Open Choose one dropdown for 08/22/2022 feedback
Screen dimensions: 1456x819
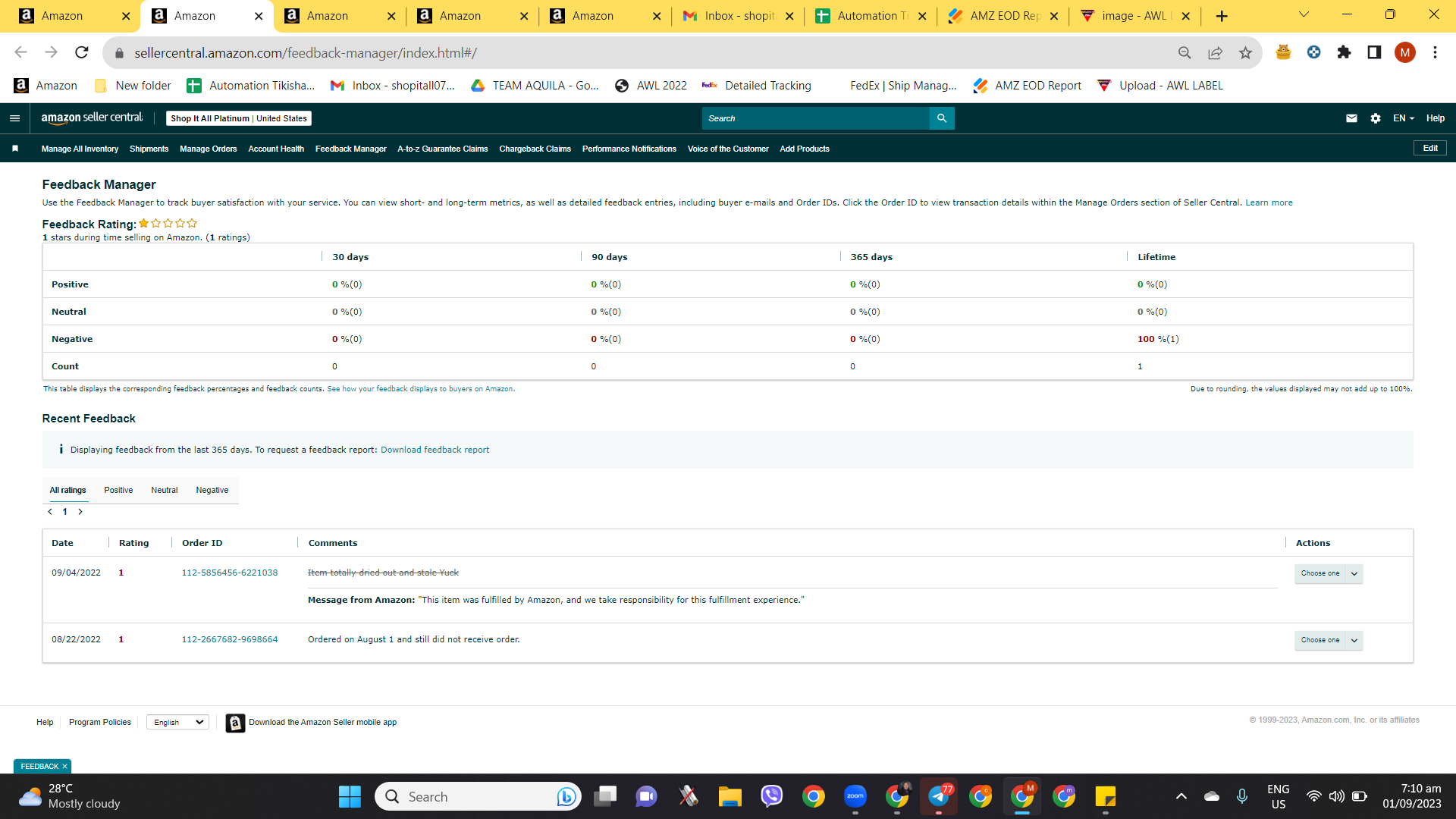[x=1329, y=640]
